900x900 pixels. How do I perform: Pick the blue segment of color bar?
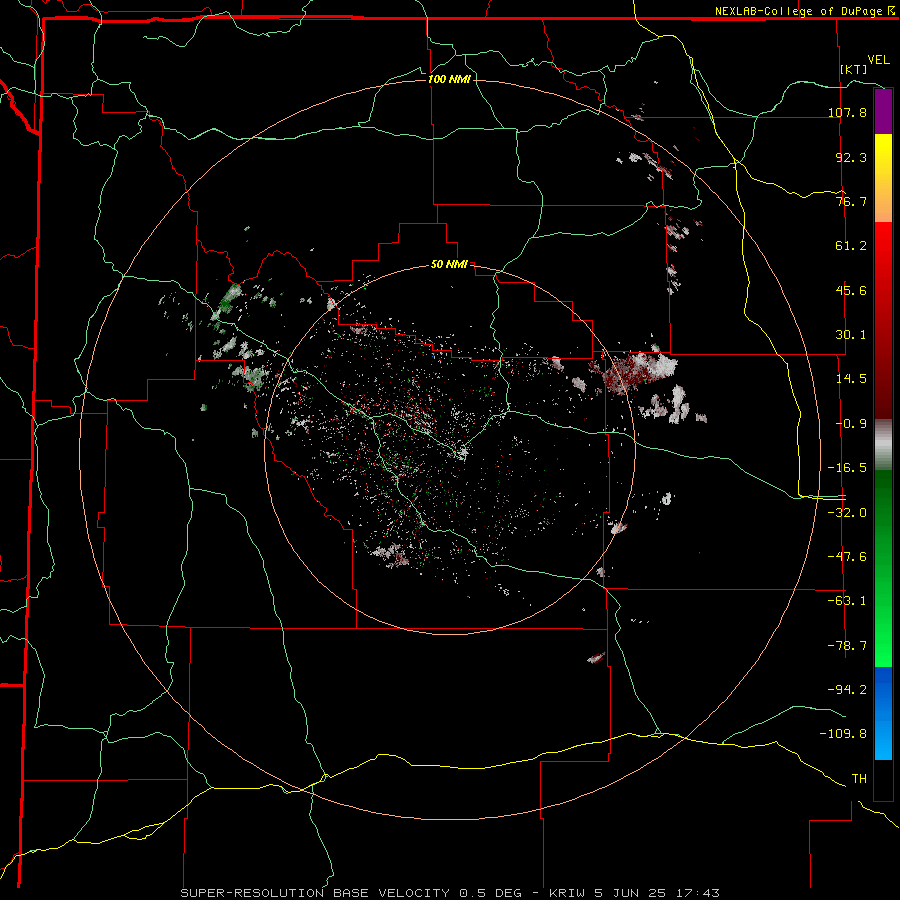pos(883,713)
